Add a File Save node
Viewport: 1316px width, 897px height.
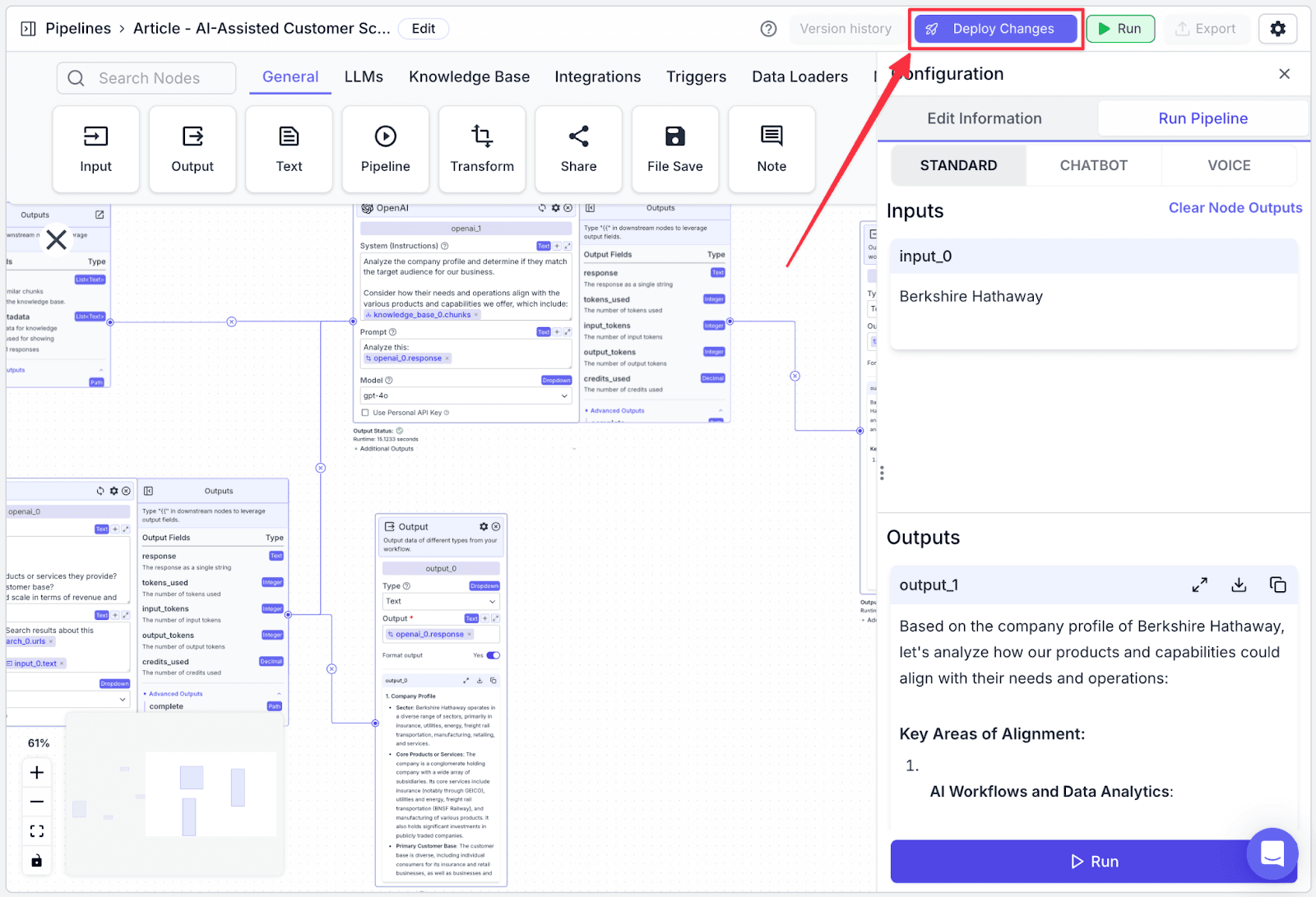click(x=675, y=149)
